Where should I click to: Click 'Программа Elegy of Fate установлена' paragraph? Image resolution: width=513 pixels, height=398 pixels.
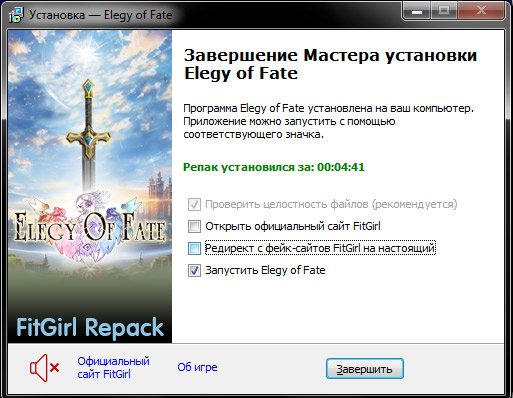(x=328, y=121)
